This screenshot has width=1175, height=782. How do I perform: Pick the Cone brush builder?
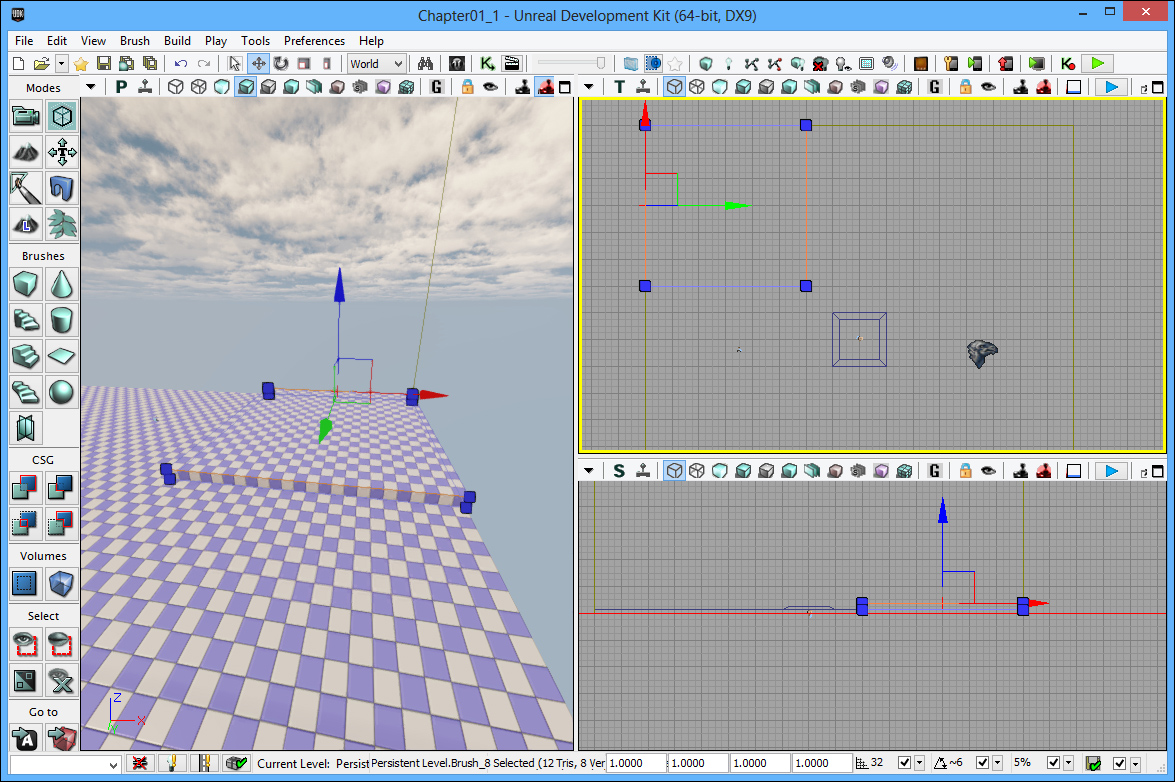point(62,285)
